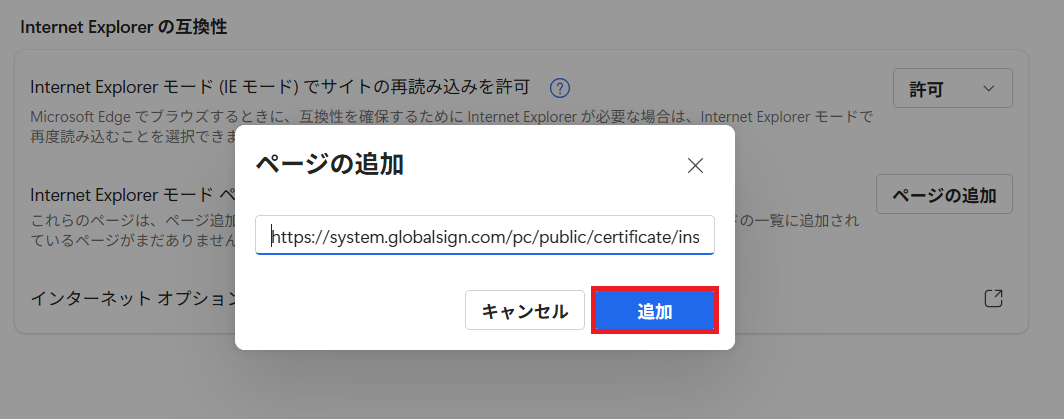Screen dimensions: 1064x419
Task: Open the インターネット オプション external link icon
Action: 993,298
